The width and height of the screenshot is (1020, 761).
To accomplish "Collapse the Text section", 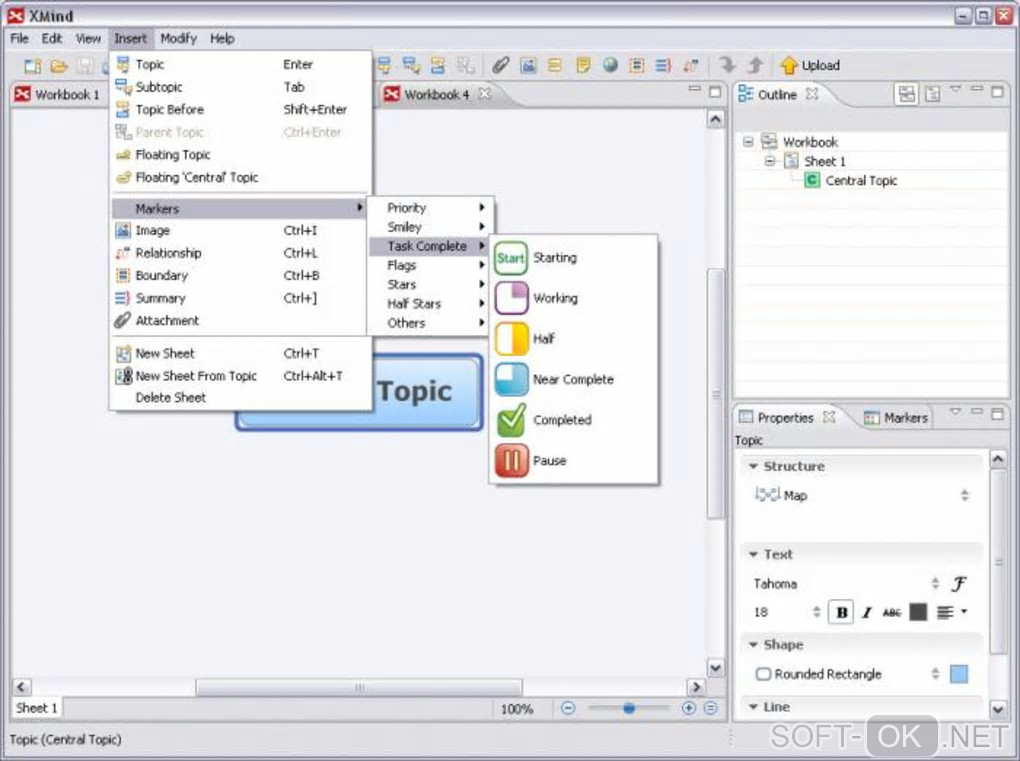I will tap(753, 554).
